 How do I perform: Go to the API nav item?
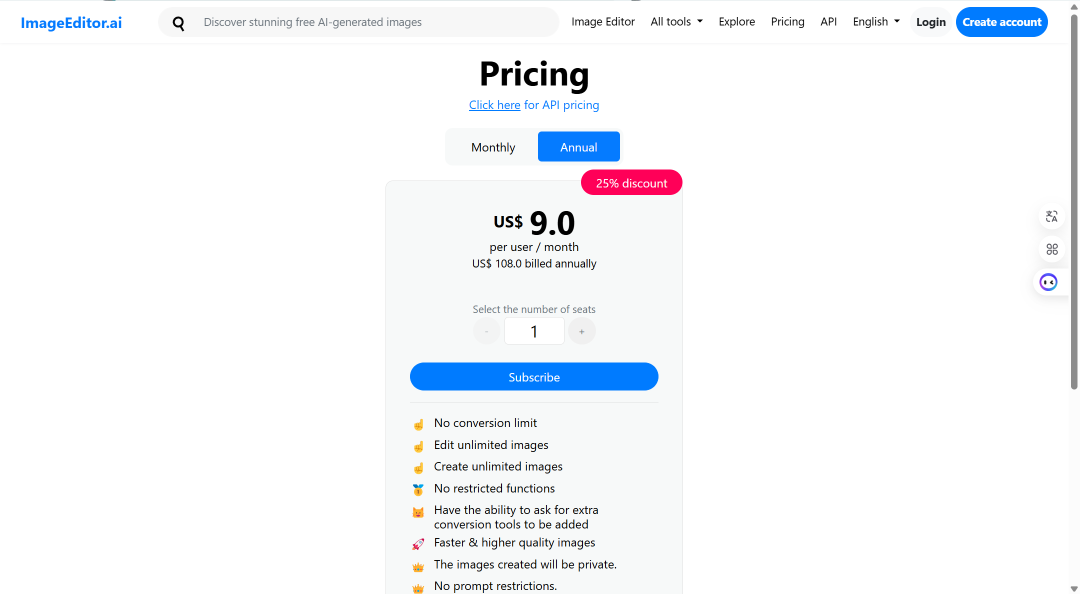829,22
